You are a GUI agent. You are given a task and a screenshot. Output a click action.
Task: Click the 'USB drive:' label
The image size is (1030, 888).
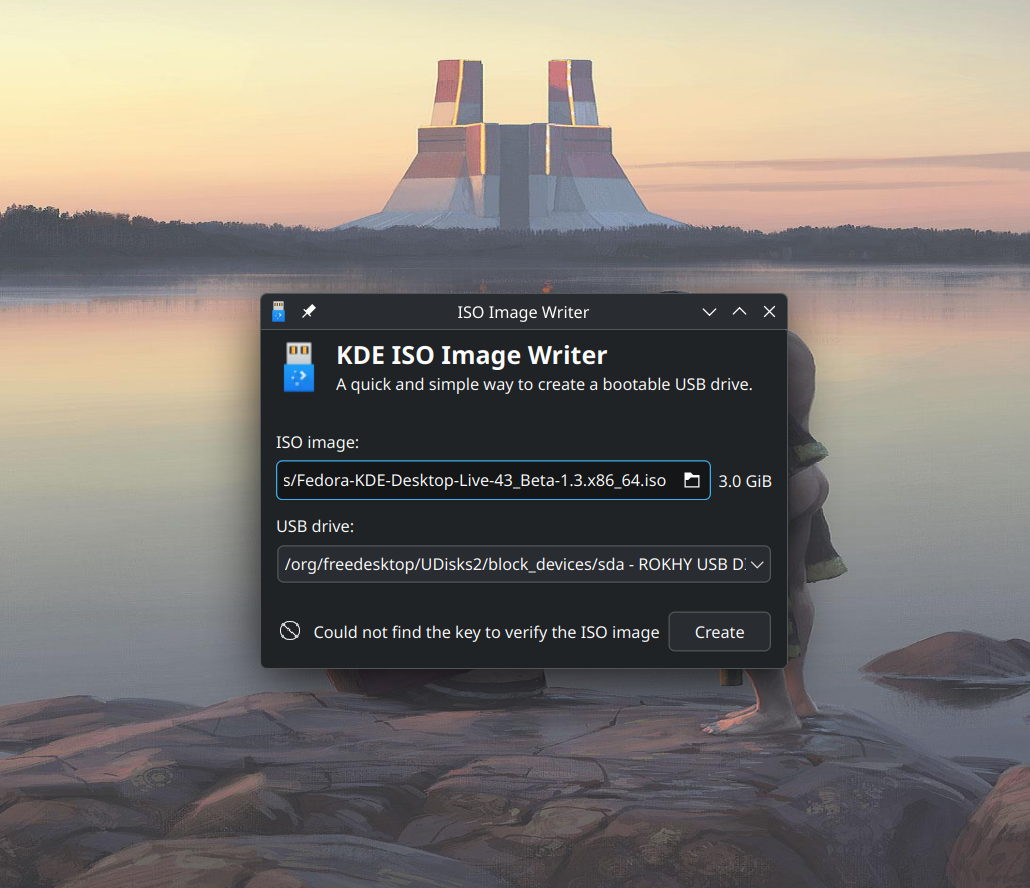pos(315,527)
